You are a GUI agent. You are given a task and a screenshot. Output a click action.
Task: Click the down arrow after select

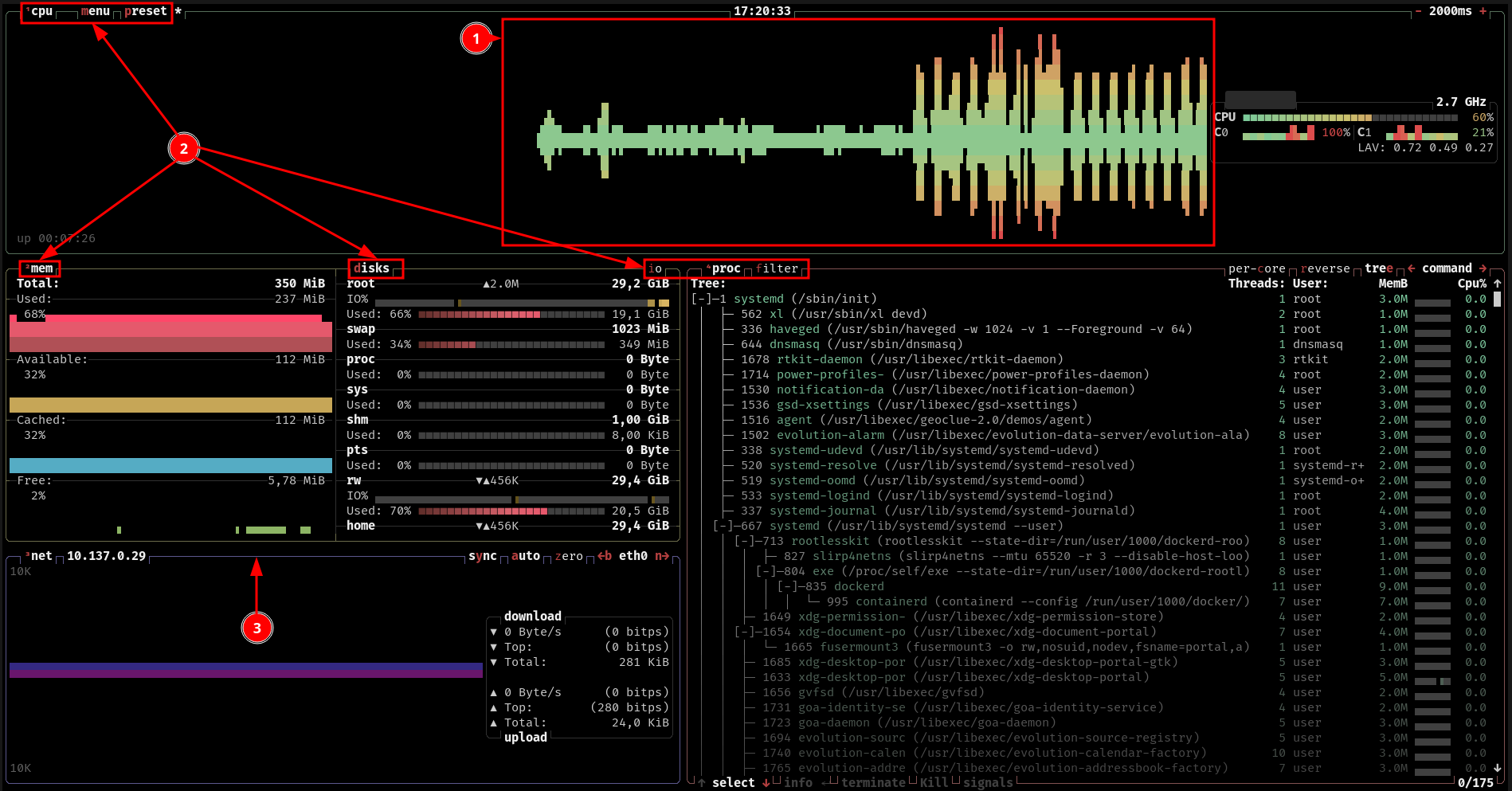[766, 783]
